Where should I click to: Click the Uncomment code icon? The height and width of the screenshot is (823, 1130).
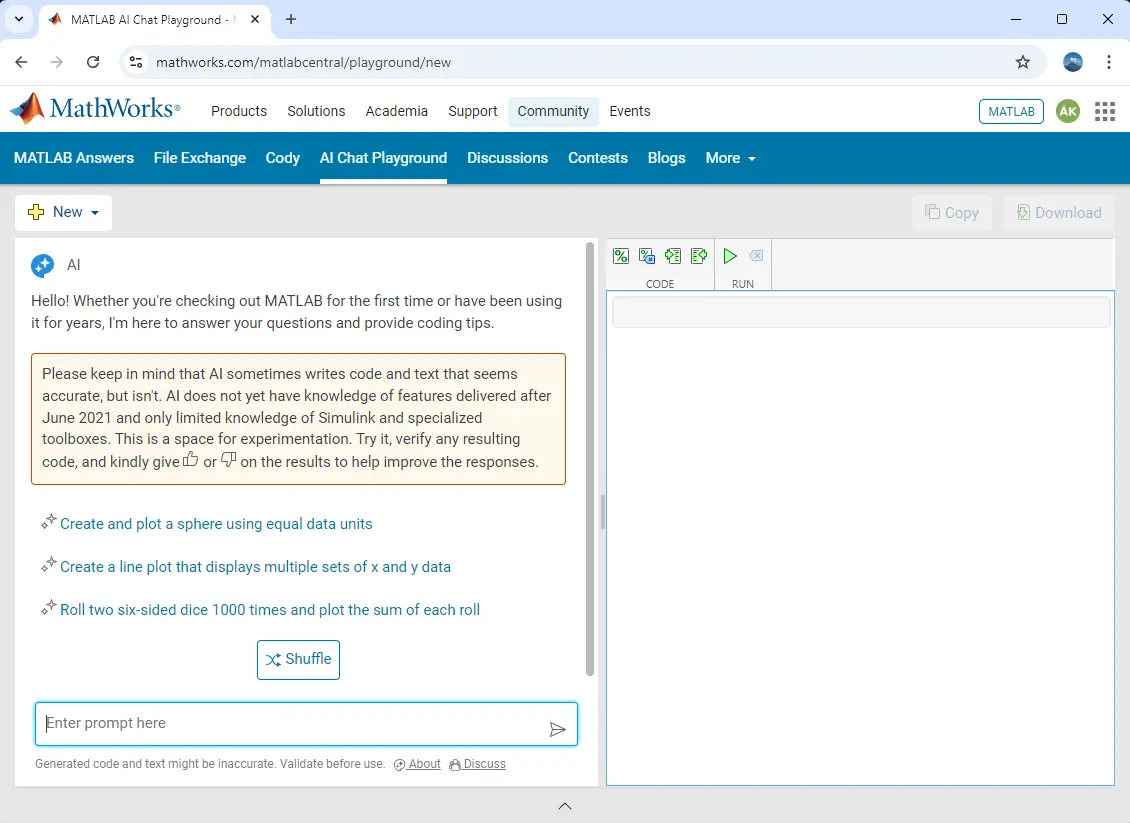(646, 256)
